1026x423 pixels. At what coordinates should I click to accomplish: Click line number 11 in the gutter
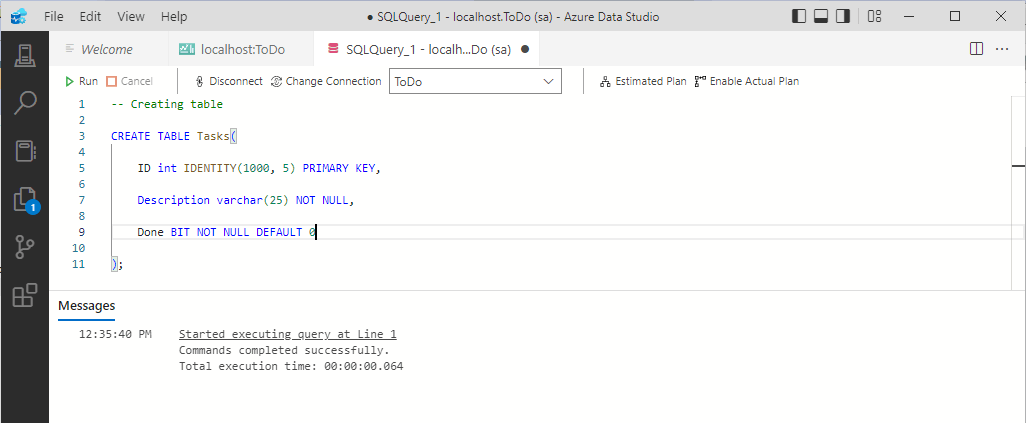[79, 265]
